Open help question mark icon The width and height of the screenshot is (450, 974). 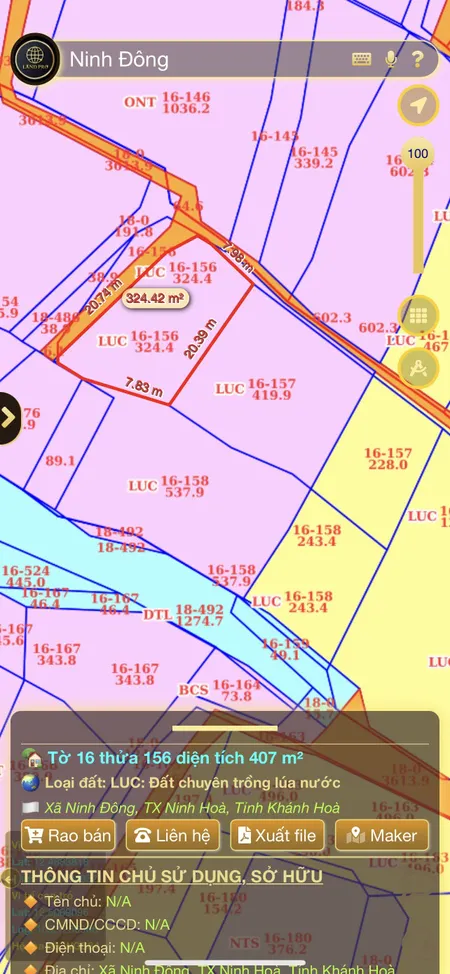pyautogui.click(x=417, y=59)
